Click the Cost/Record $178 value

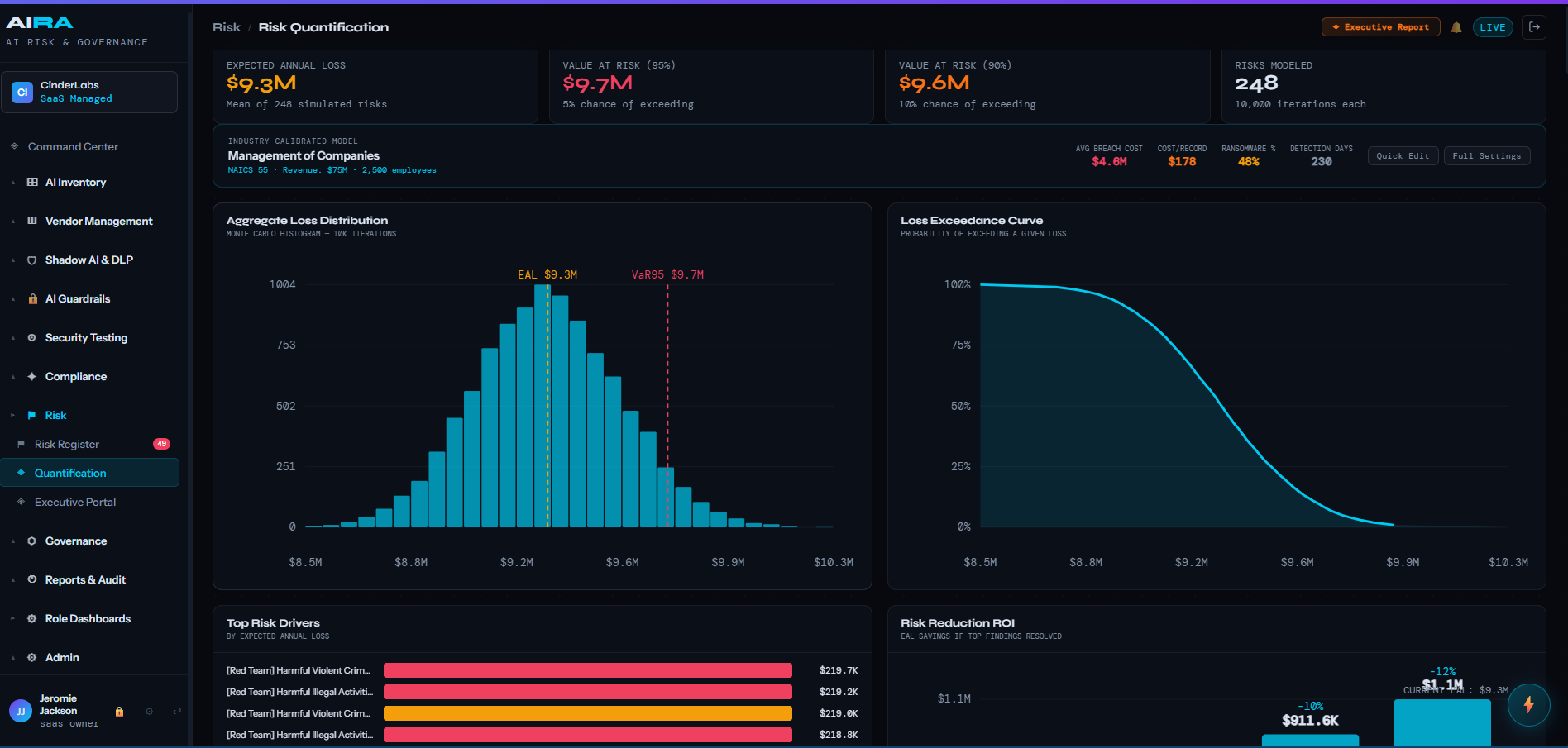[x=1182, y=161]
